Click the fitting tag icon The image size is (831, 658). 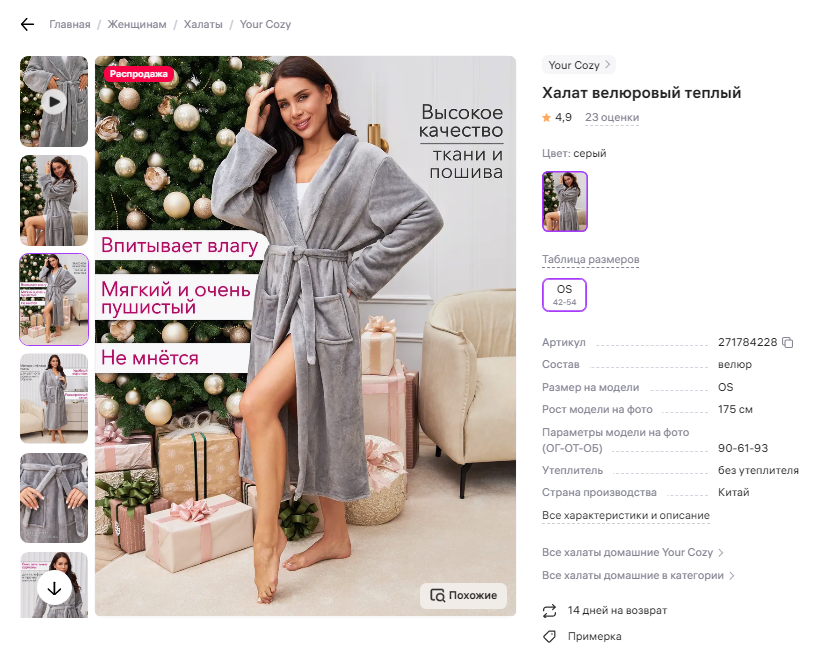click(x=550, y=637)
